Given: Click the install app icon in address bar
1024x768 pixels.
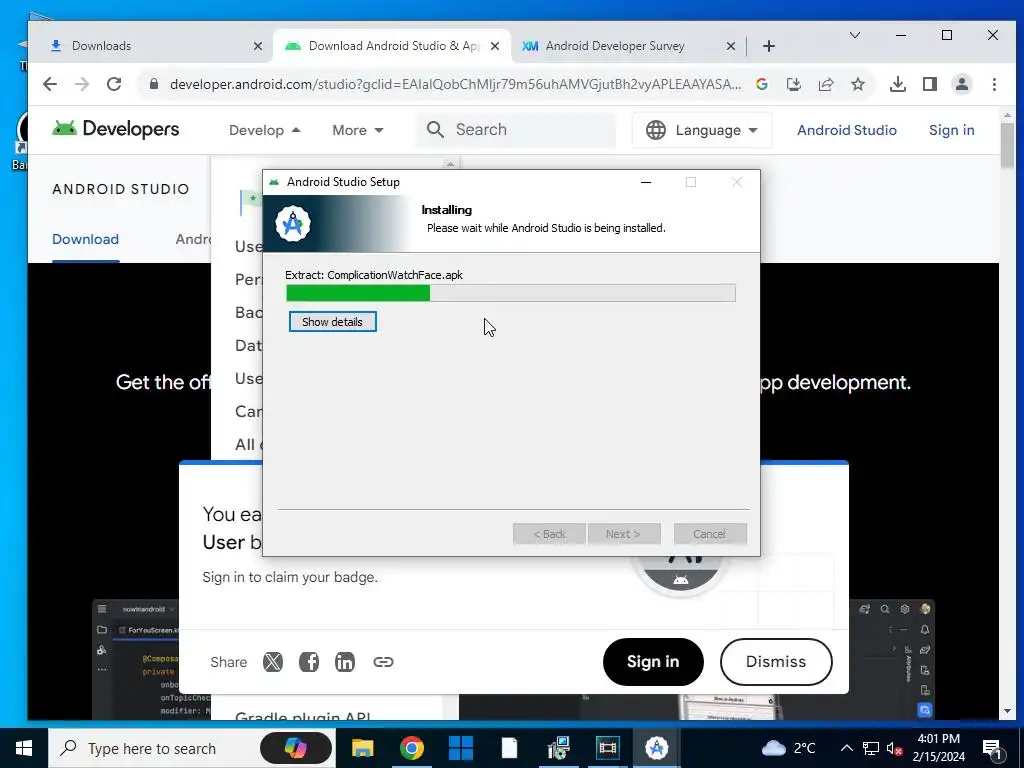Looking at the screenshot, I should [793, 84].
